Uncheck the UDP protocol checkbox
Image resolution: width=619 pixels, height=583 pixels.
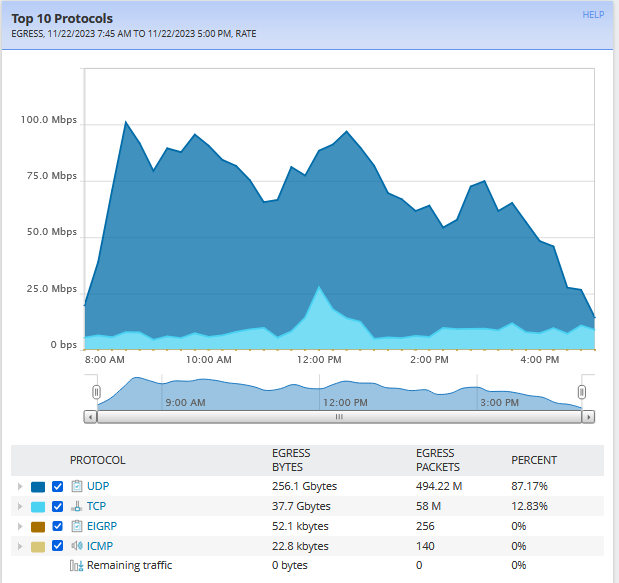pos(58,487)
